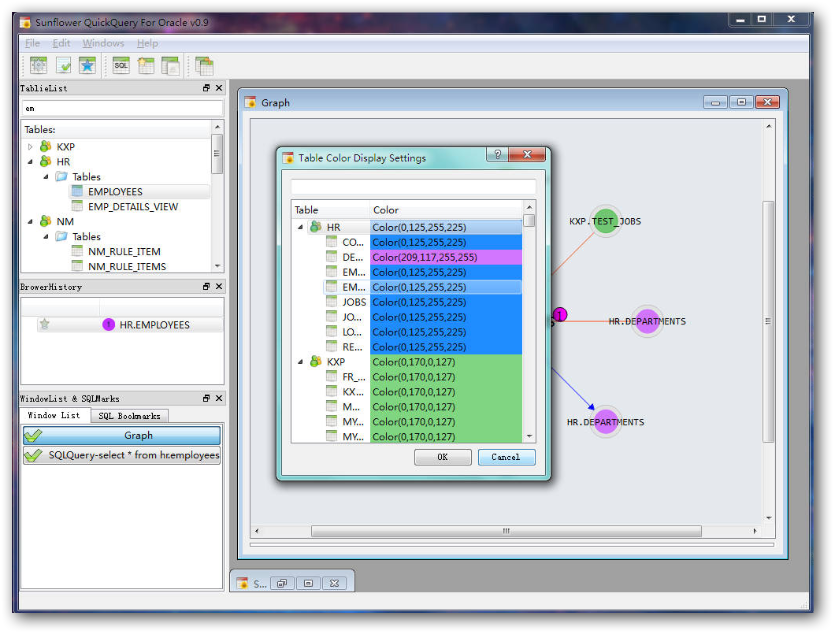Confirm color settings with OK button
The height and width of the screenshot is (633, 834).
443,457
